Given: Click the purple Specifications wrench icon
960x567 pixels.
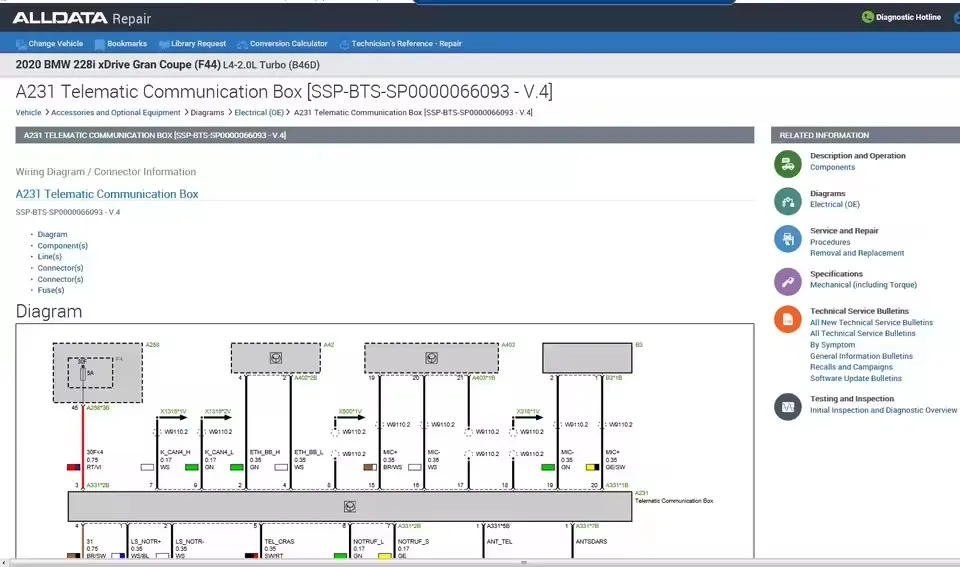Looking at the screenshot, I should point(787,282).
